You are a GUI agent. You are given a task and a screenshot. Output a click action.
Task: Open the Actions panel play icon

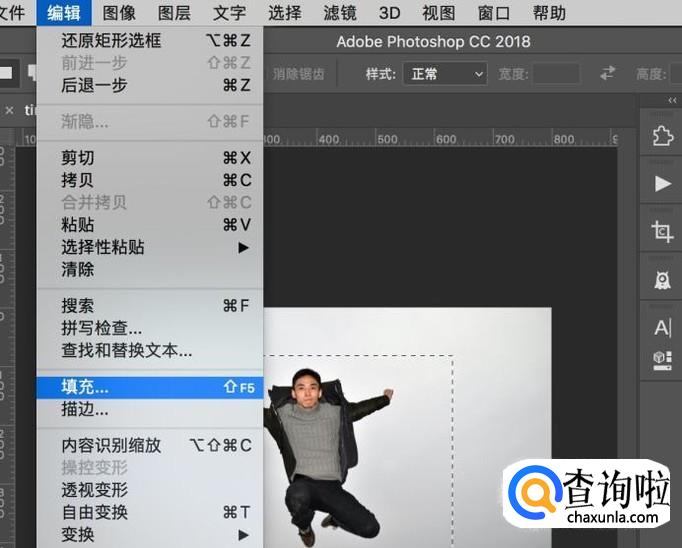pos(662,183)
